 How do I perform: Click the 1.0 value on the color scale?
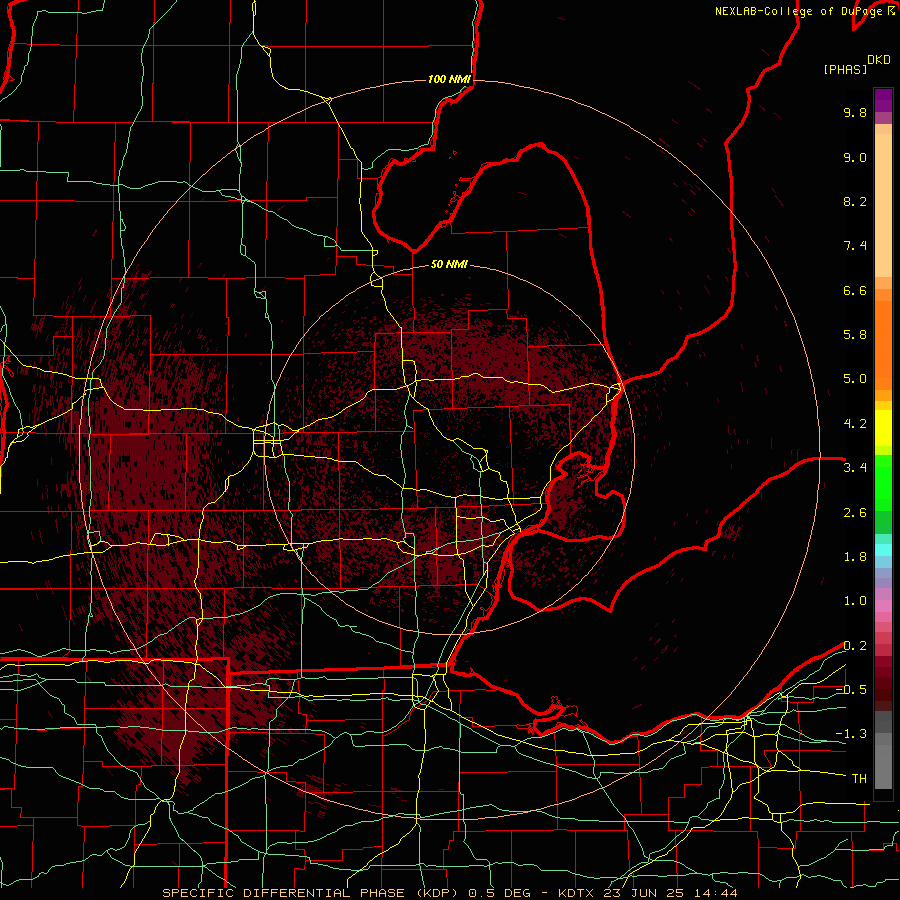[x=855, y=601]
